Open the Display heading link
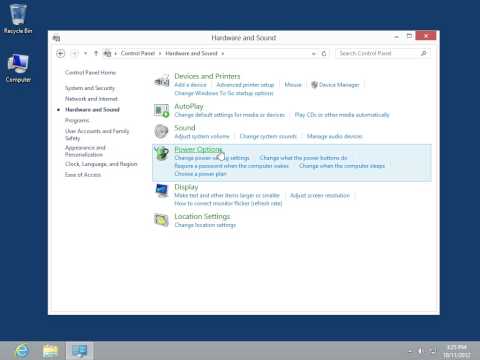This screenshot has height=360, width=480. 186,187
